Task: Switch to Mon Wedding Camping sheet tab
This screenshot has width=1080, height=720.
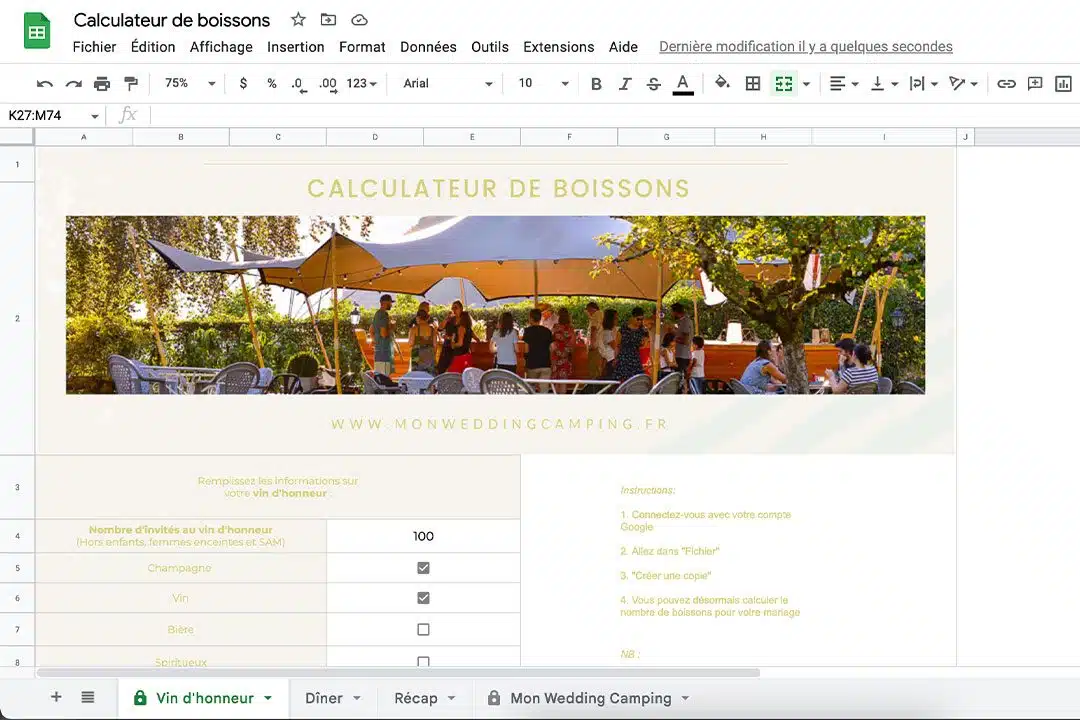Action: (x=589, y=698)
